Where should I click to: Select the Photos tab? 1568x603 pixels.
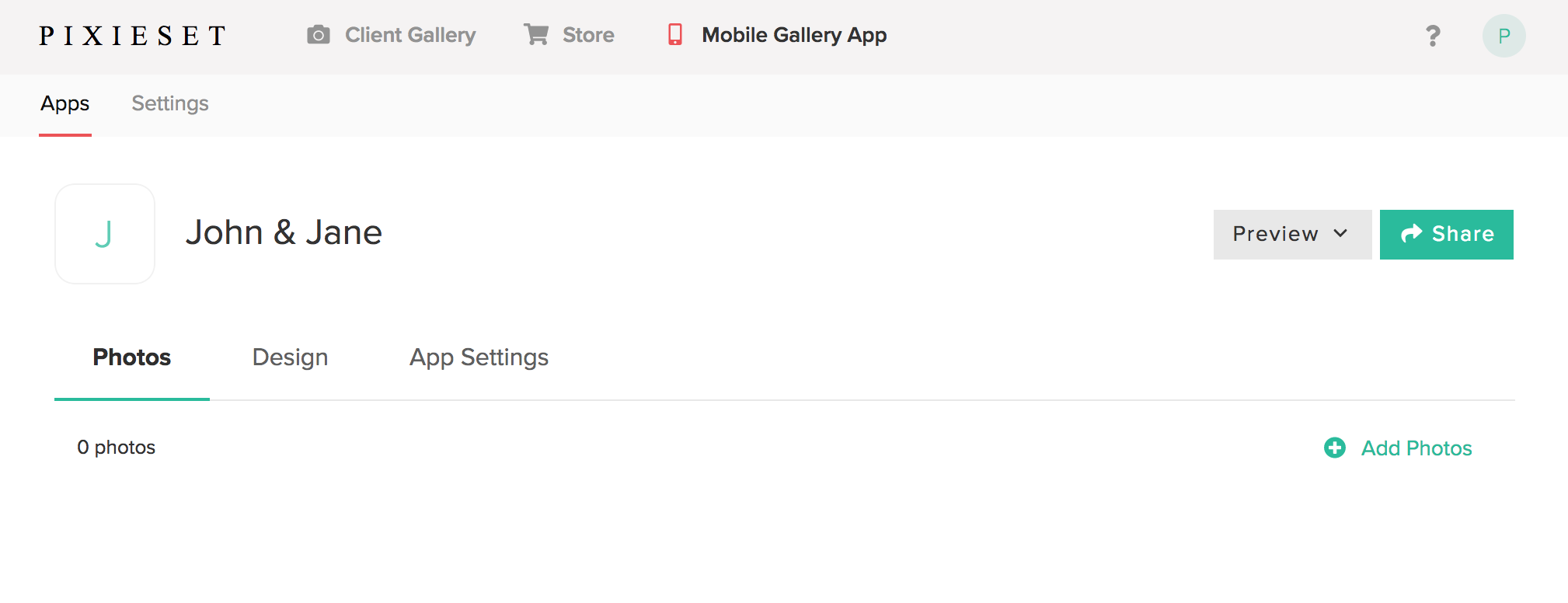coord(132,357)
